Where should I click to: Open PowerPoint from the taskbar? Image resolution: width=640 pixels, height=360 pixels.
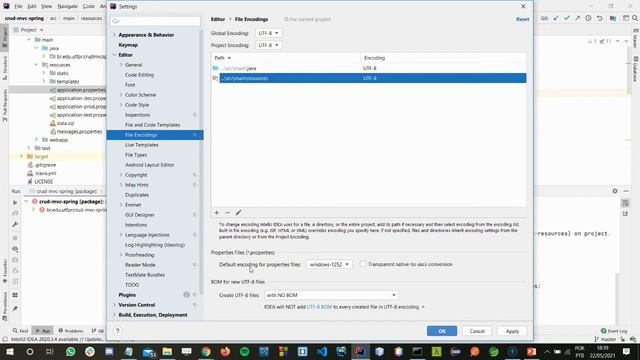coord(531,351)
